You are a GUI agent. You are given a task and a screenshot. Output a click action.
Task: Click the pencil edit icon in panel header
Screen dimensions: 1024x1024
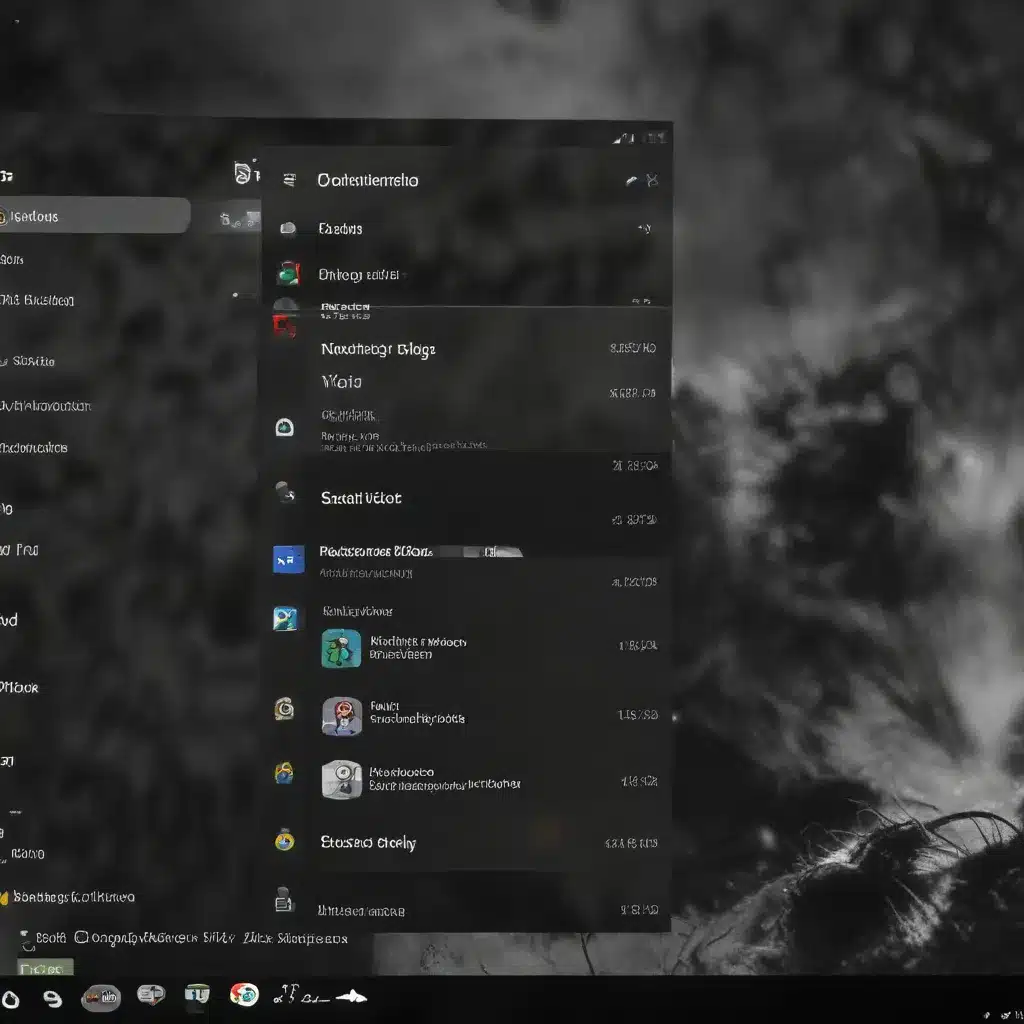coord(631,180)
